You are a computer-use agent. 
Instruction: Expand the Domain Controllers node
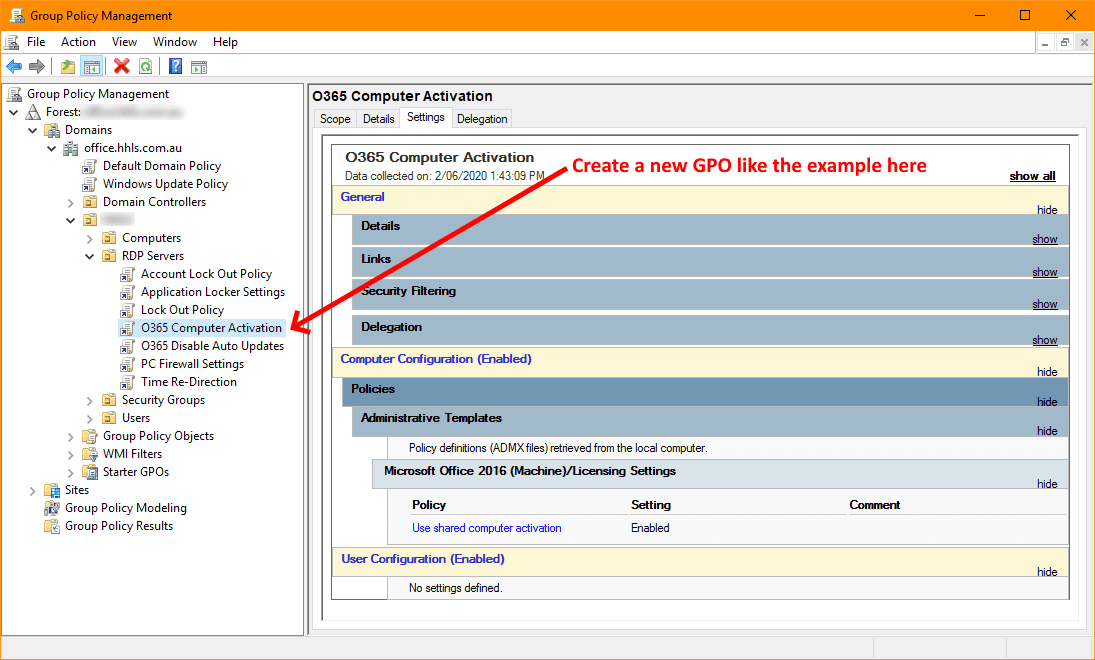coord(71,202)
